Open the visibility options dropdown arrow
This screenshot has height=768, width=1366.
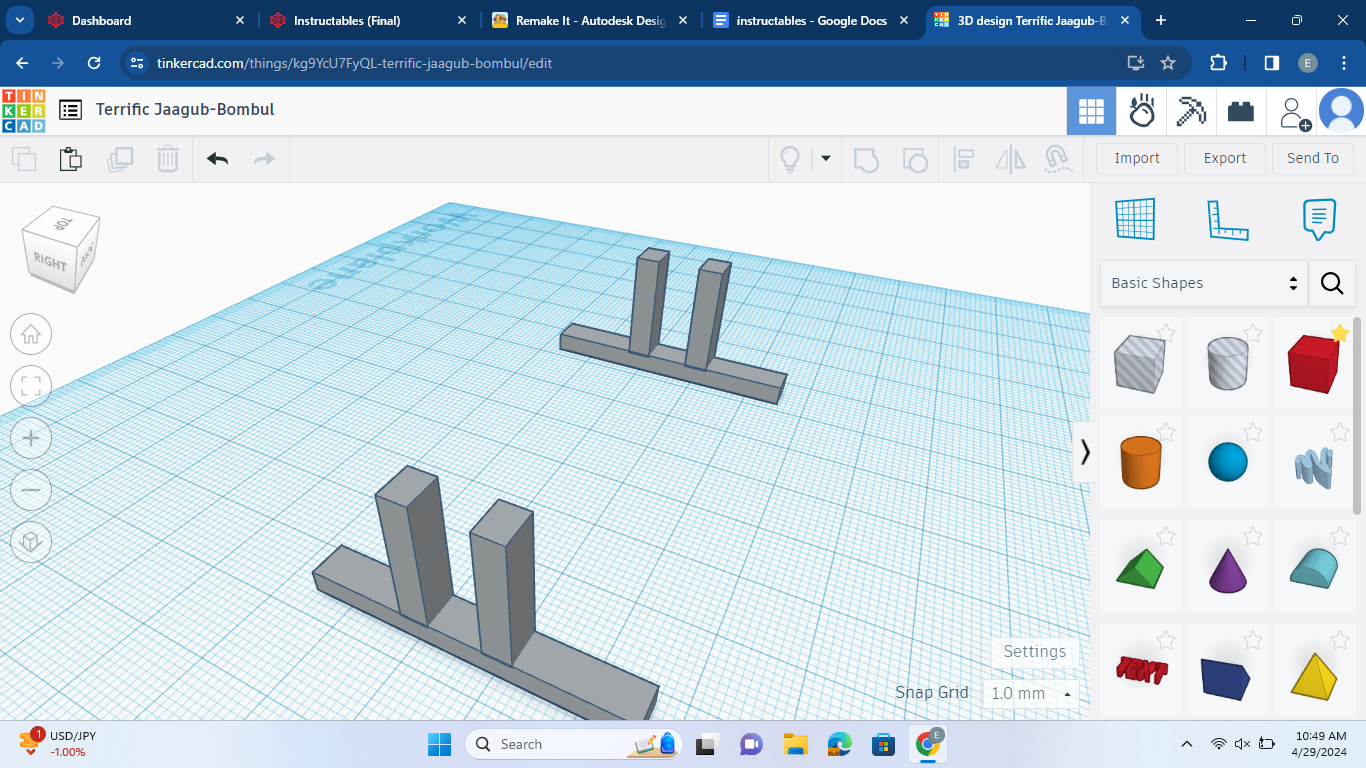click(826, 158)
